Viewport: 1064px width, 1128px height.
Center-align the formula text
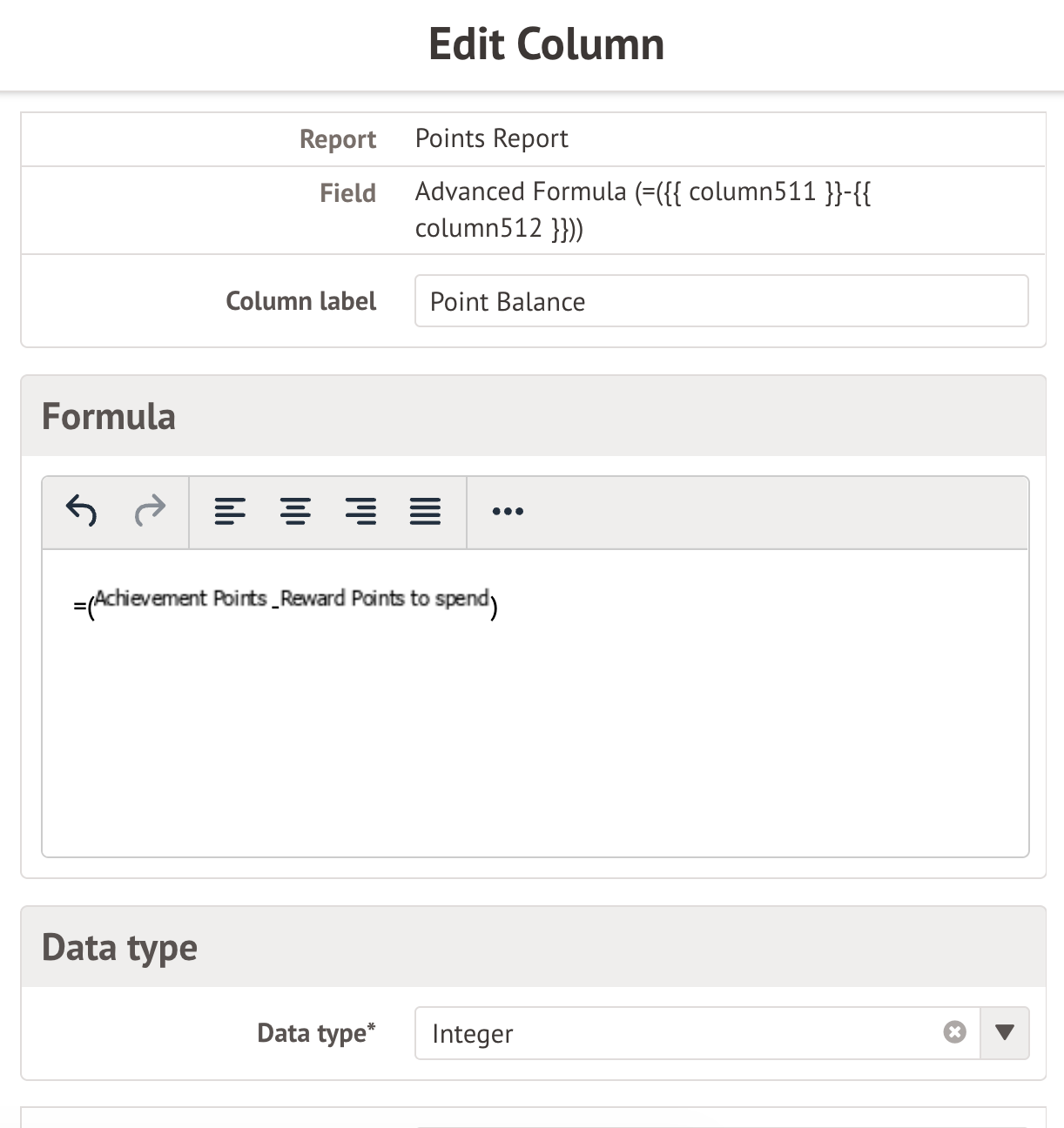click(x=295, y=511)
